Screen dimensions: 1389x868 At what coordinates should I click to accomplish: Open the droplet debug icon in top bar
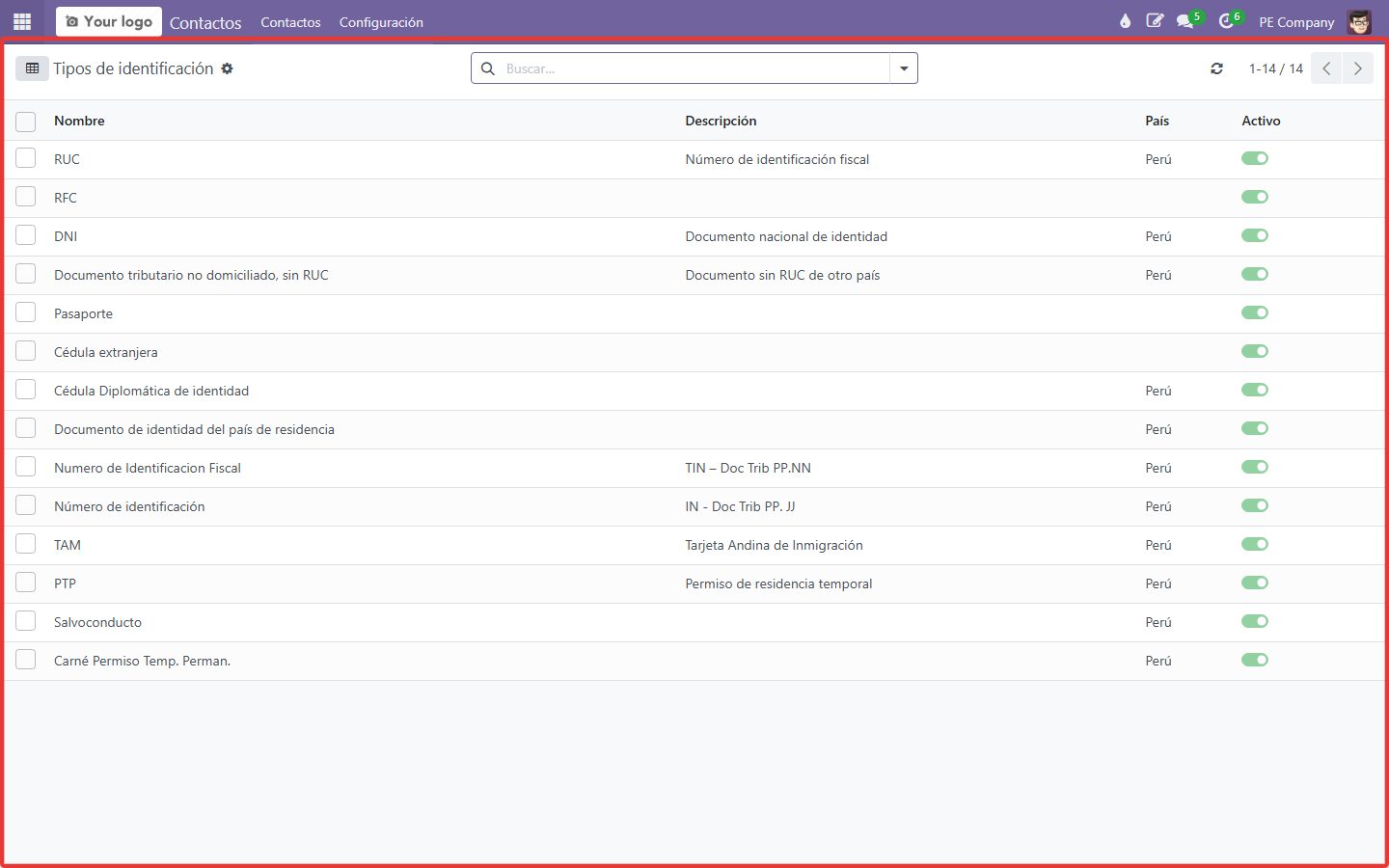[x=1125, y=21]
